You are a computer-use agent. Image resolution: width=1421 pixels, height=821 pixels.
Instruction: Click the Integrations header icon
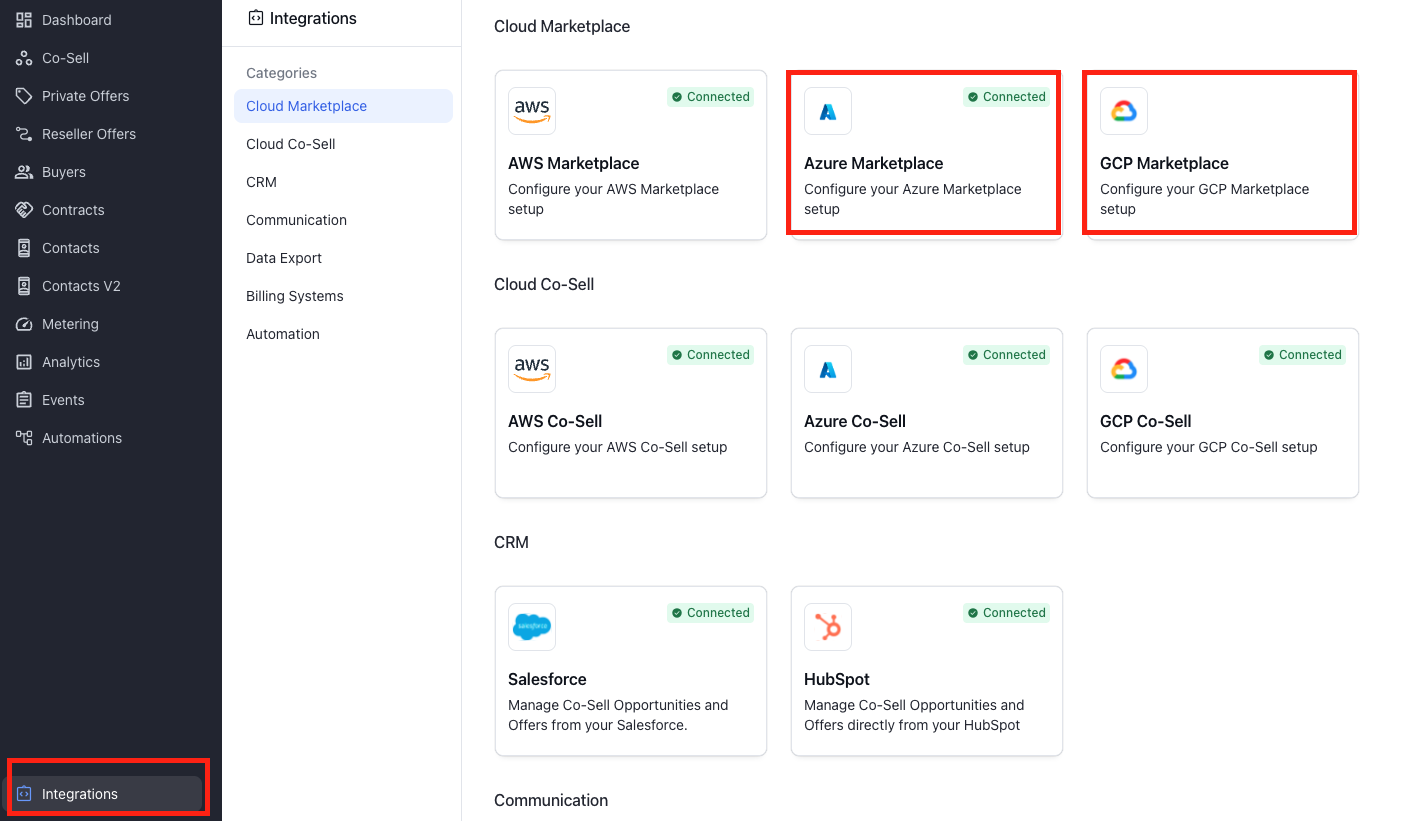(256, 18)
